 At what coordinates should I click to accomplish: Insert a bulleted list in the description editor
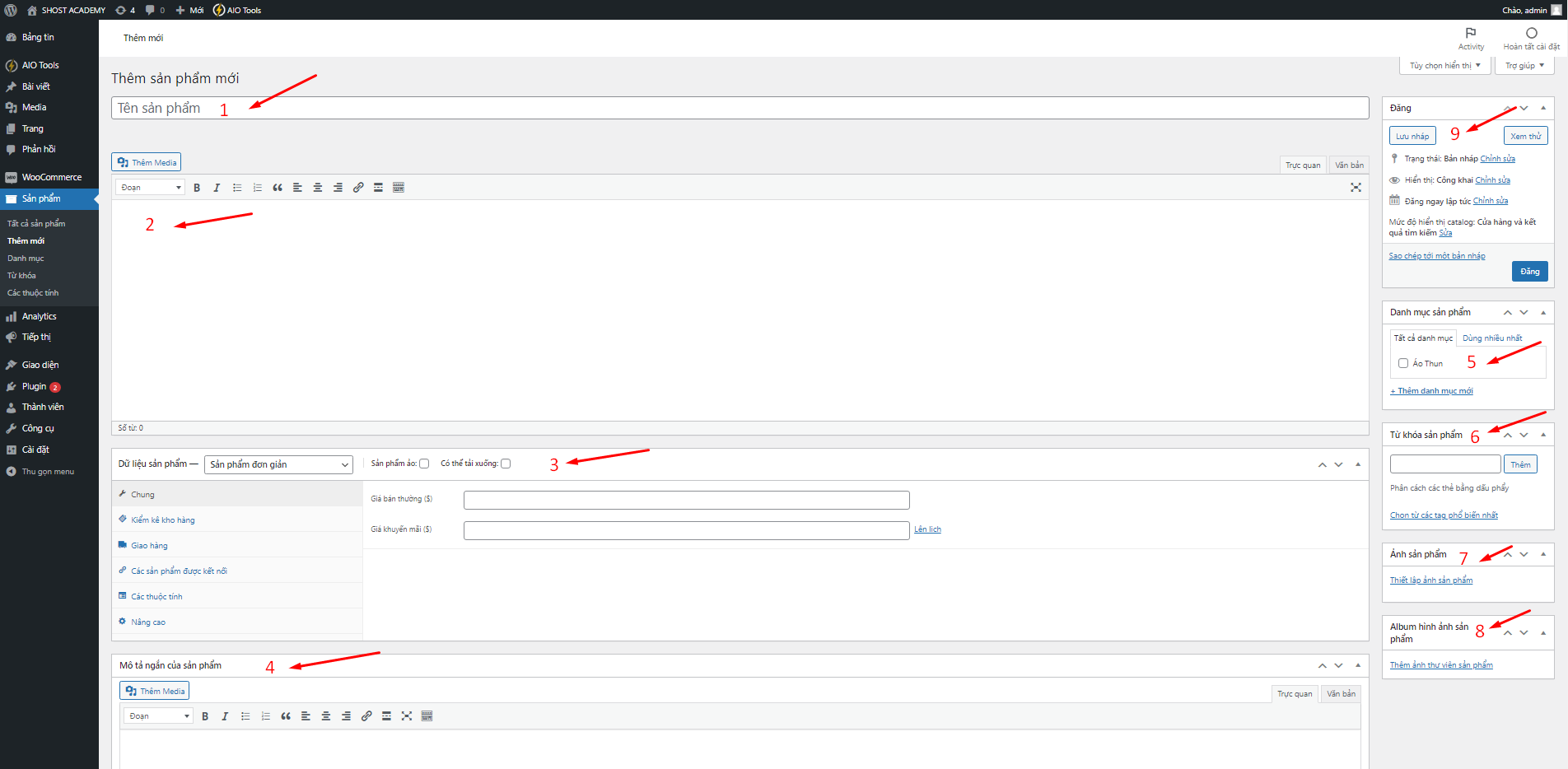[237, 187]
